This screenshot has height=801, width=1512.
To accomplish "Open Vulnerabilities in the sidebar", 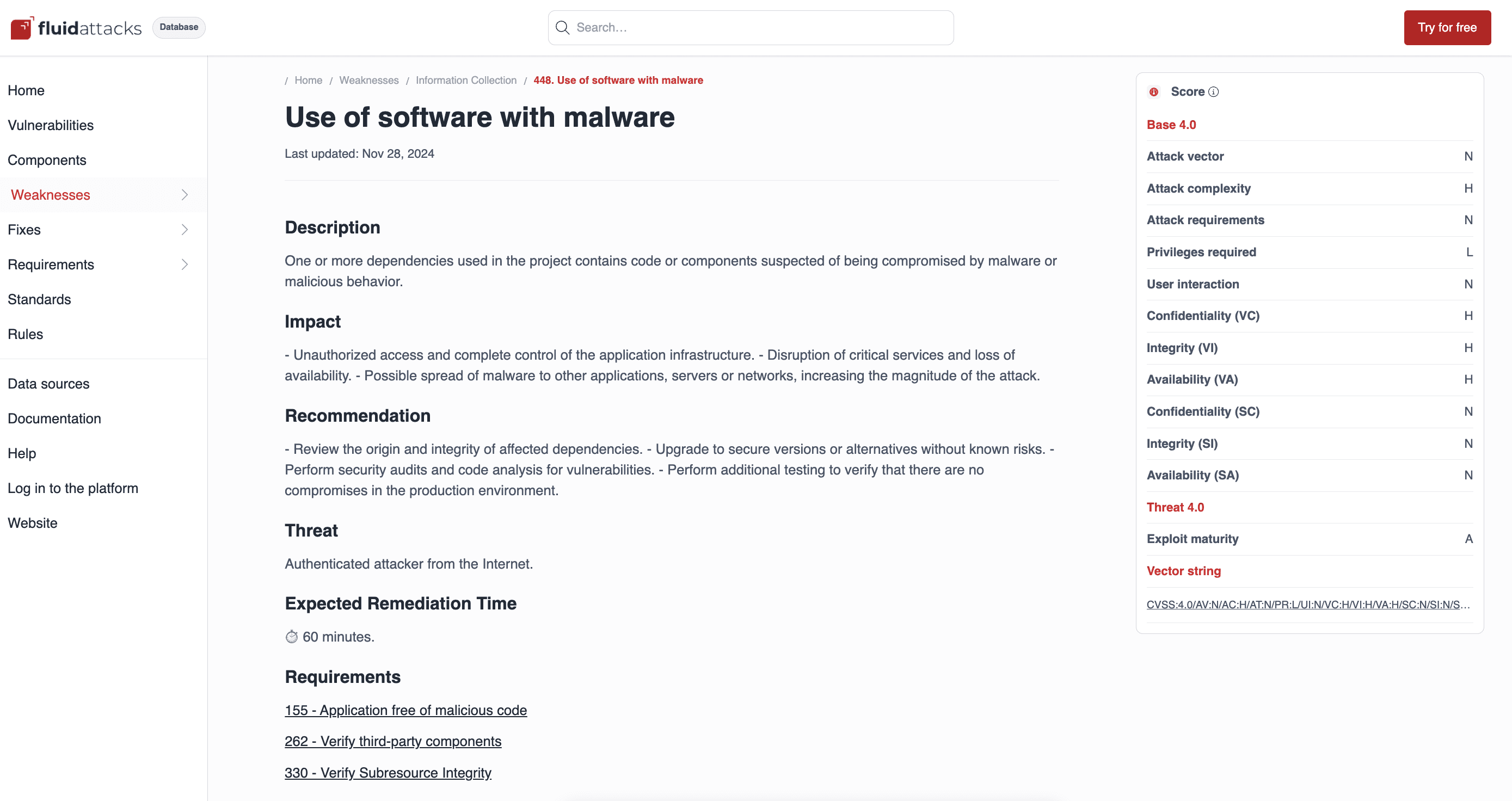I will point(51,125).
